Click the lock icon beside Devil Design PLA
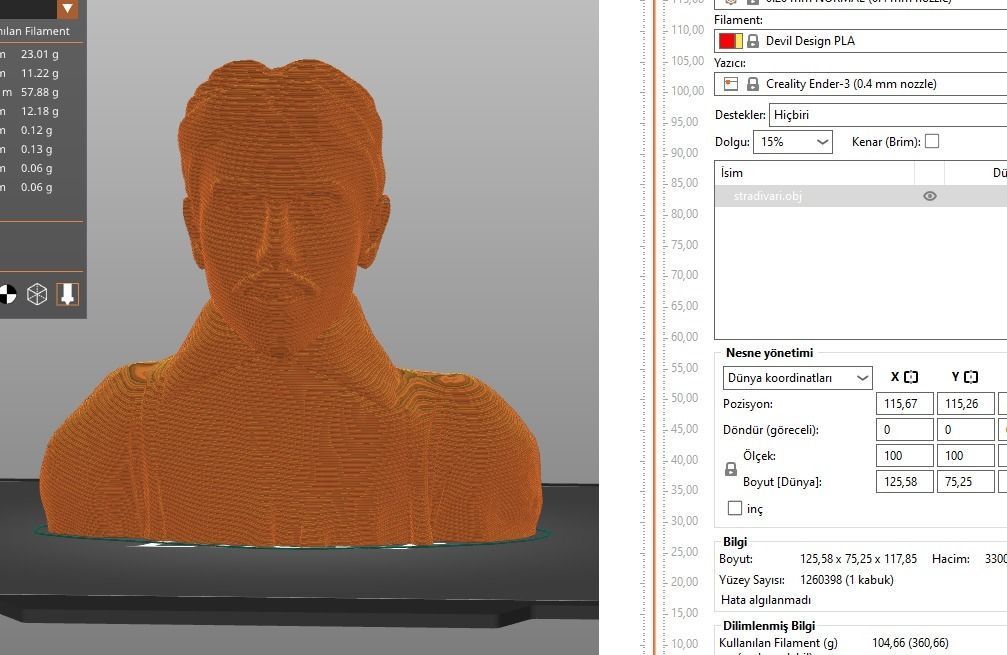The width and height of the screenshot is (1007, 655). 753,41
